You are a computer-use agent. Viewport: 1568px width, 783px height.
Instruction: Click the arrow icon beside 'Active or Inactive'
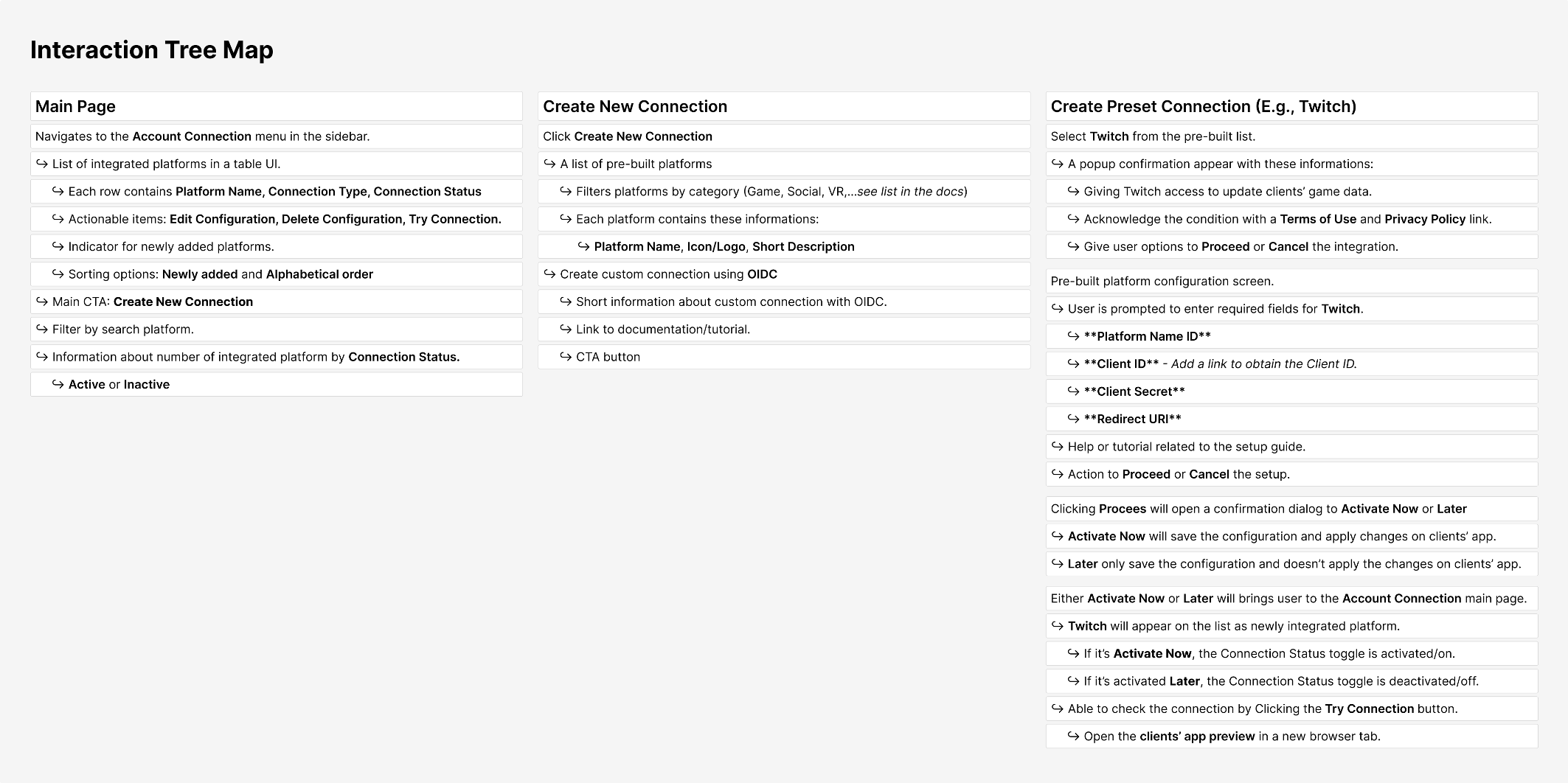pos(58,384)
